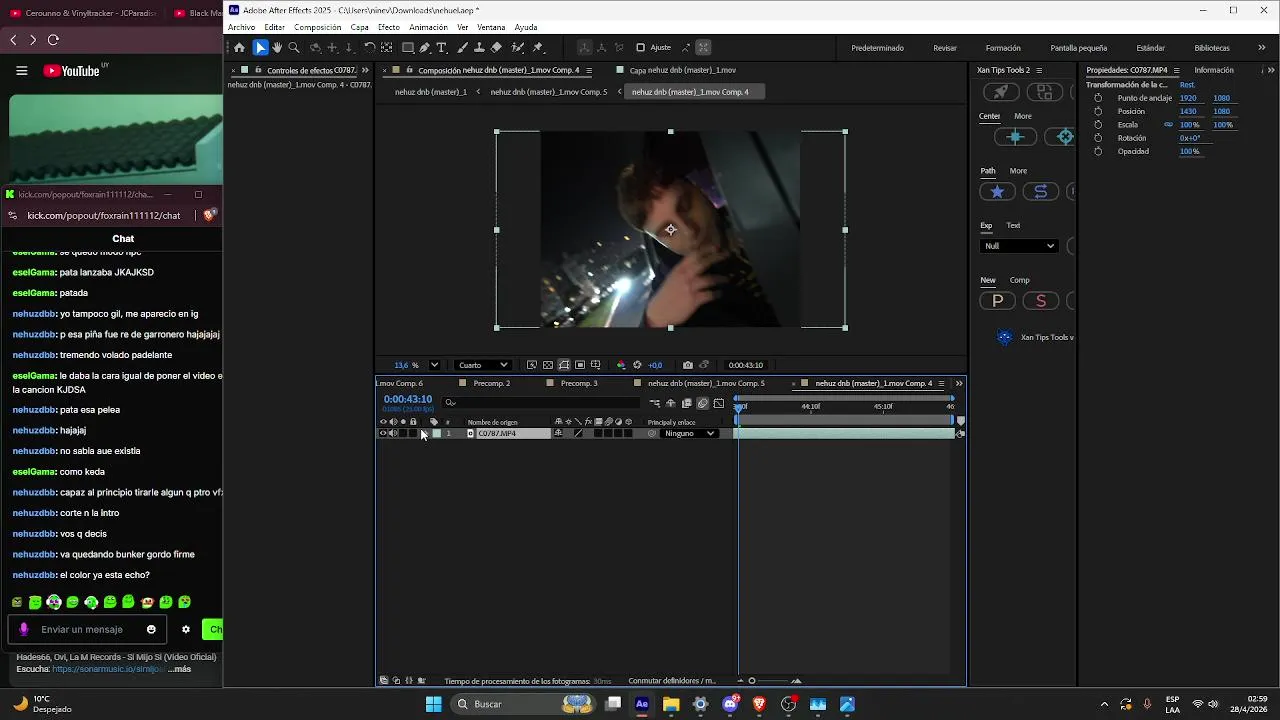Toggle the scale constrain proportions link
Image resolution: width=1280 pixels, height=720 pixels.
pyautogui.click(x=1168, y=125)
